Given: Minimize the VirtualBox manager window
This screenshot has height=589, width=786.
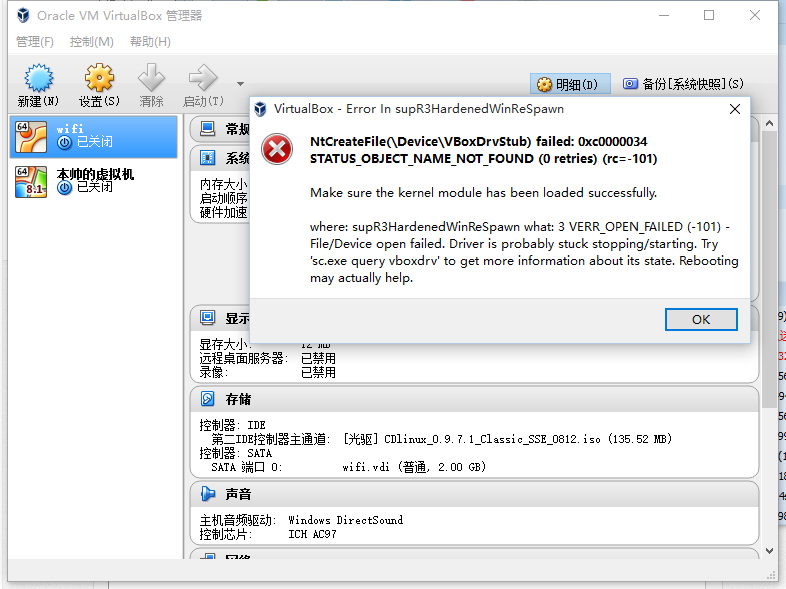Looking at the screenshot, I should point(664,16).
